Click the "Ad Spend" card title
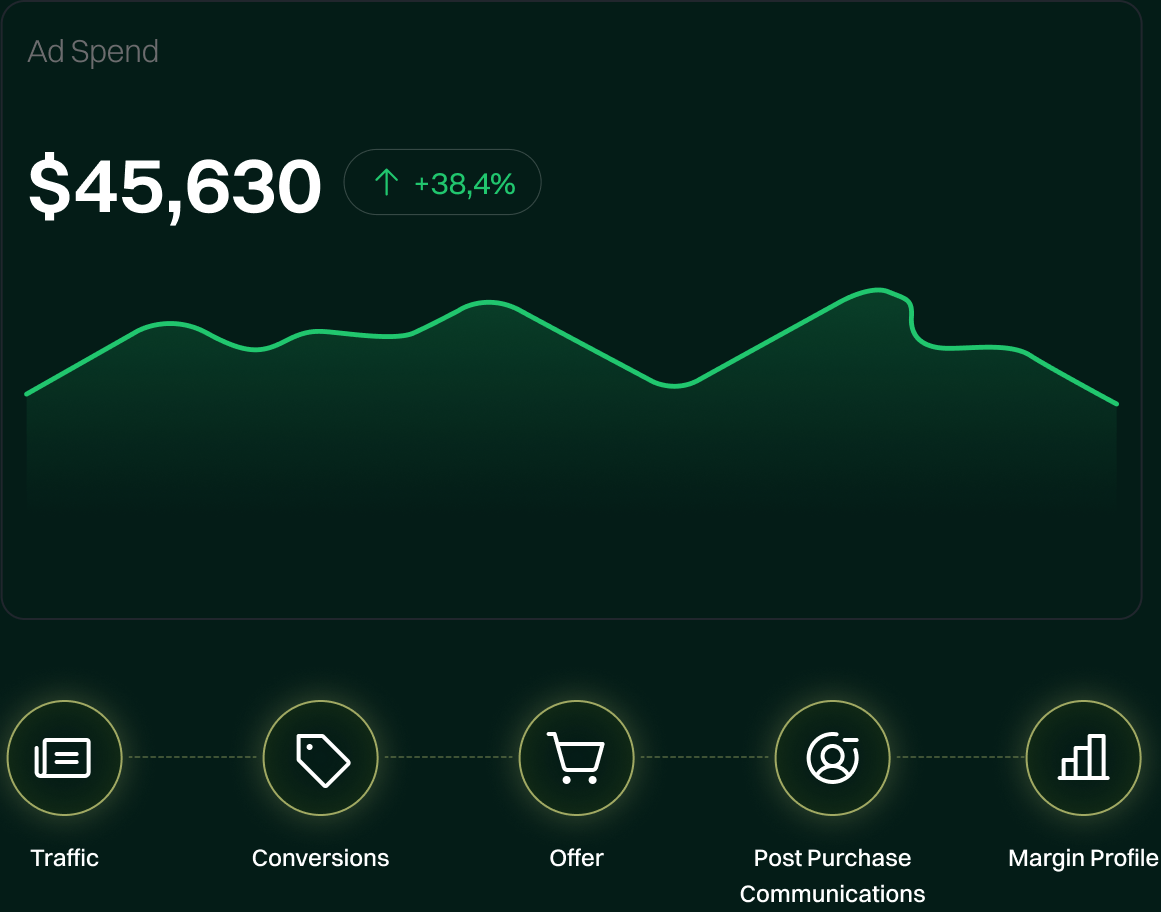 [x=93, y=52]
